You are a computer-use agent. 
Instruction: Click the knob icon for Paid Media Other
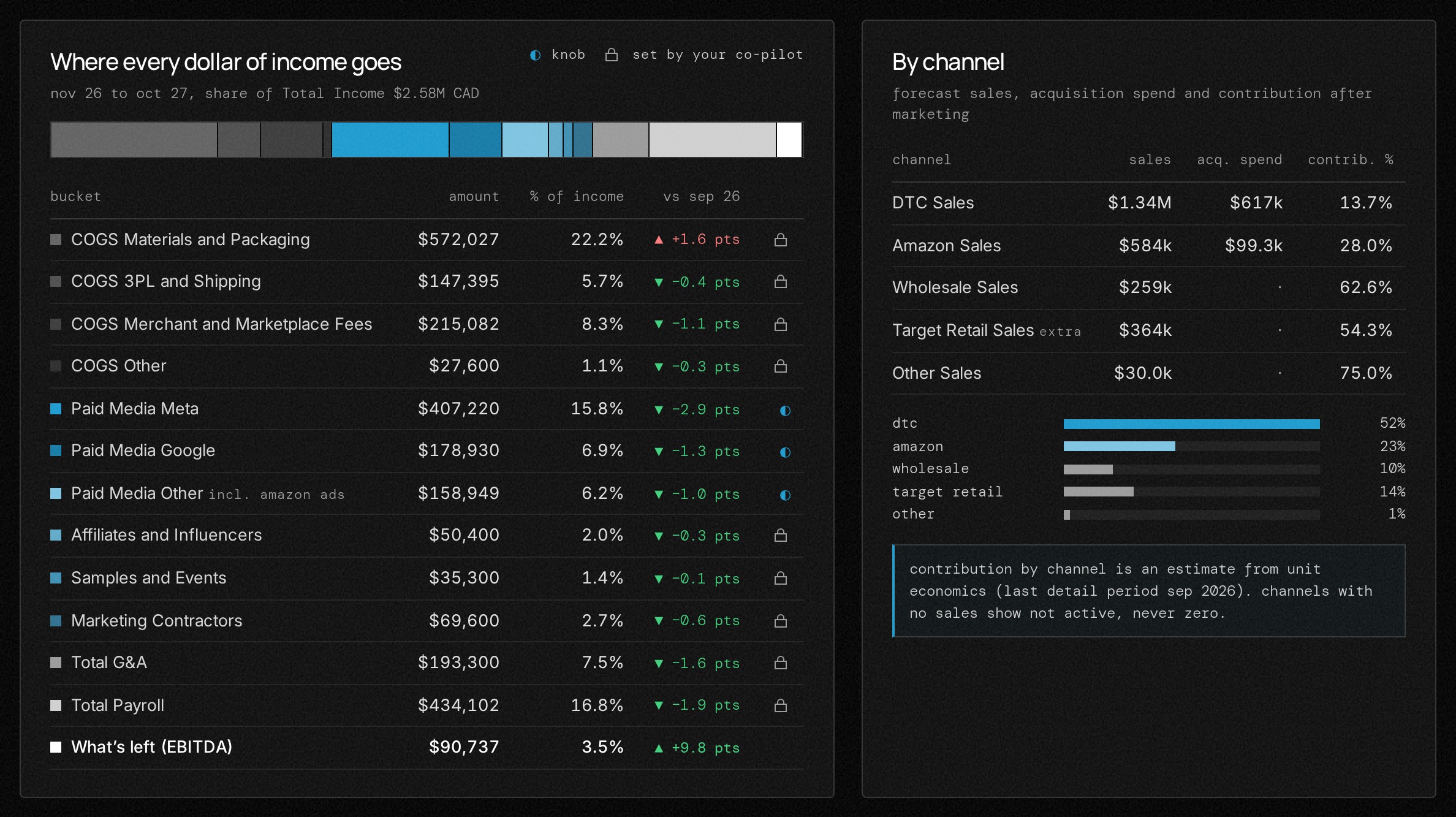tap(785, 495)
